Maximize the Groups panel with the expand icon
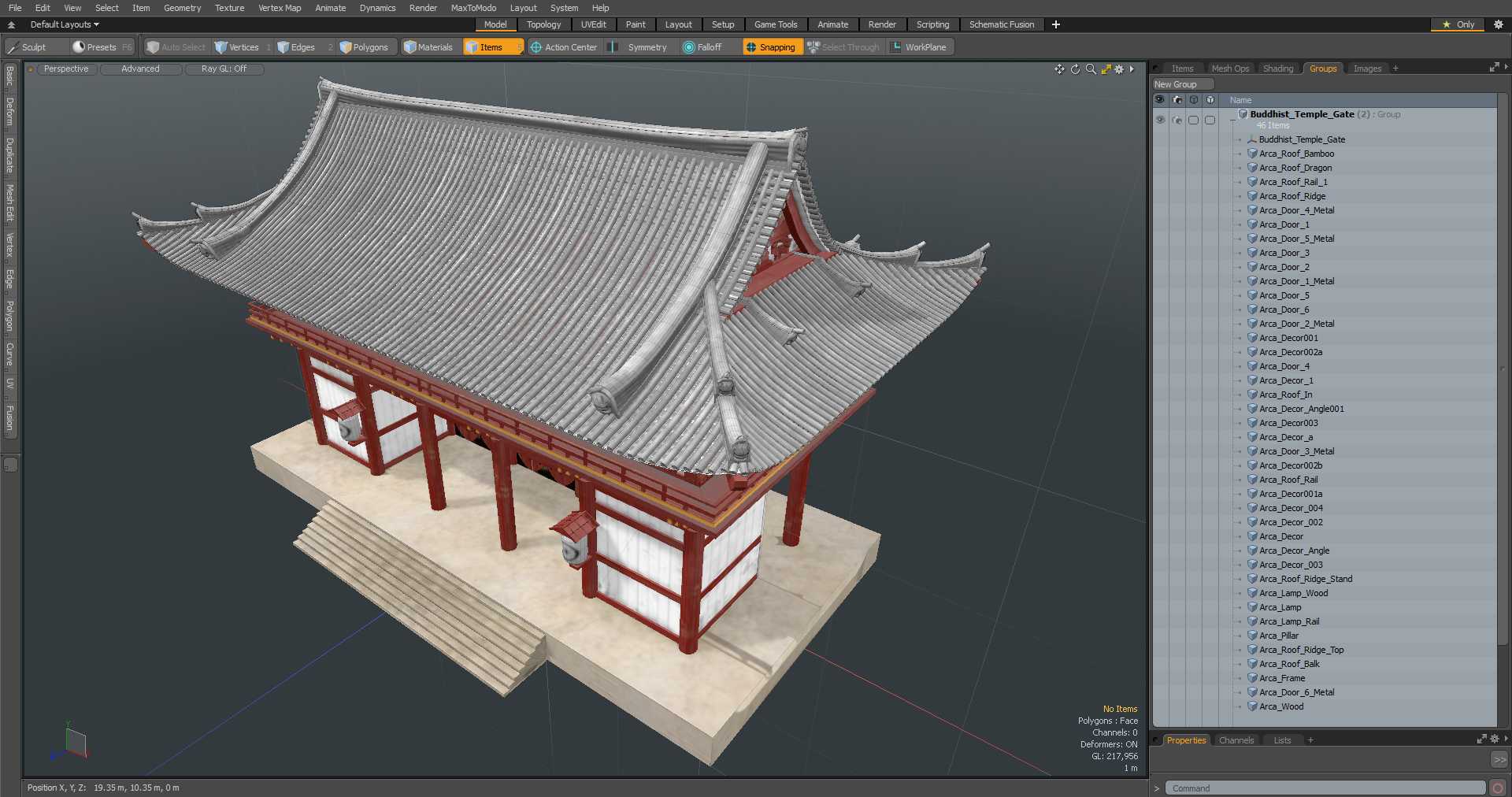Image resolution: width=1512 pixels, height=797 pixels. coord(1494,68)
